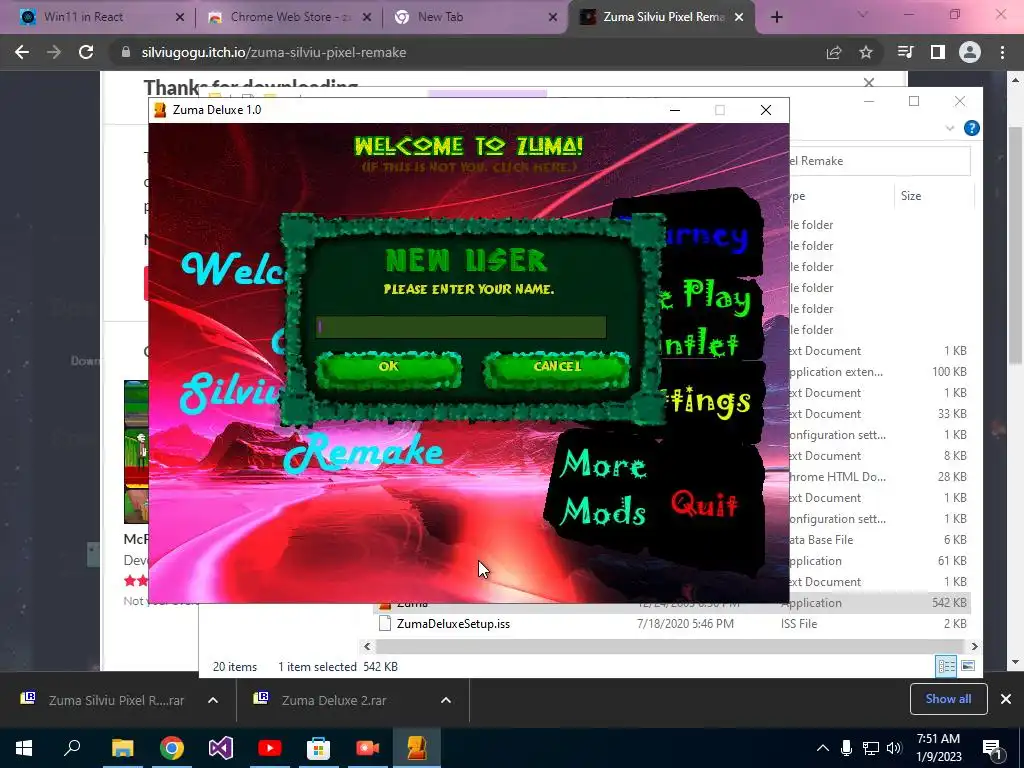Open the Windows Start menu
Image resolution: width=1024 pixels, height=768 pixels.
(x=24, y=748)
